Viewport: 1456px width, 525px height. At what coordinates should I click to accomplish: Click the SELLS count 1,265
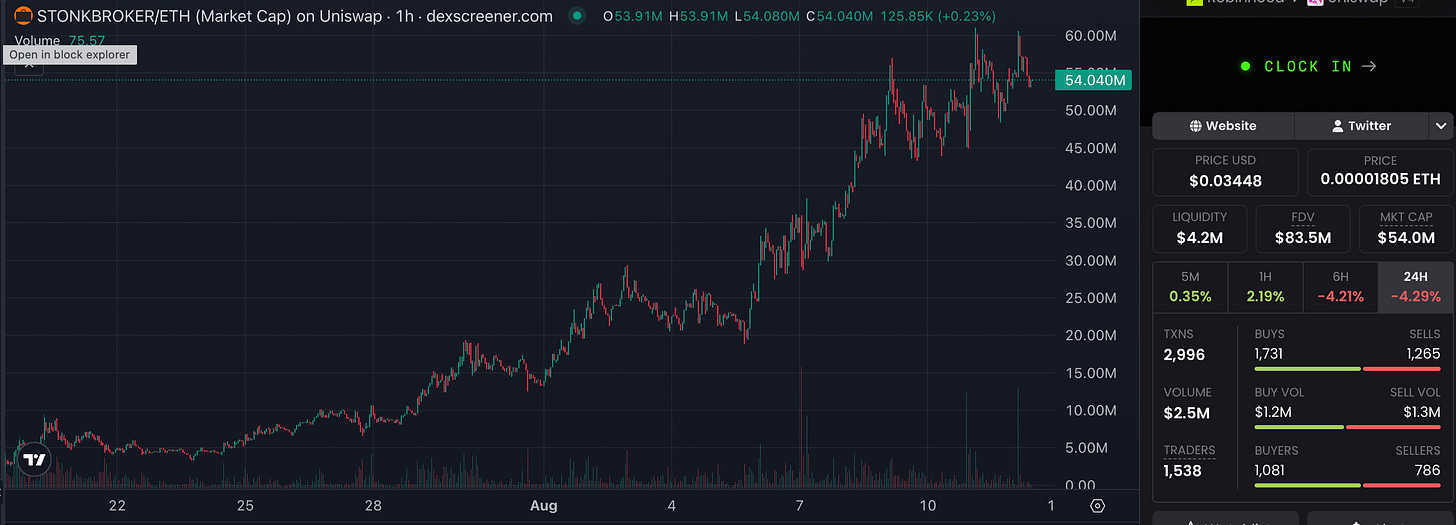pos(1425,353)
